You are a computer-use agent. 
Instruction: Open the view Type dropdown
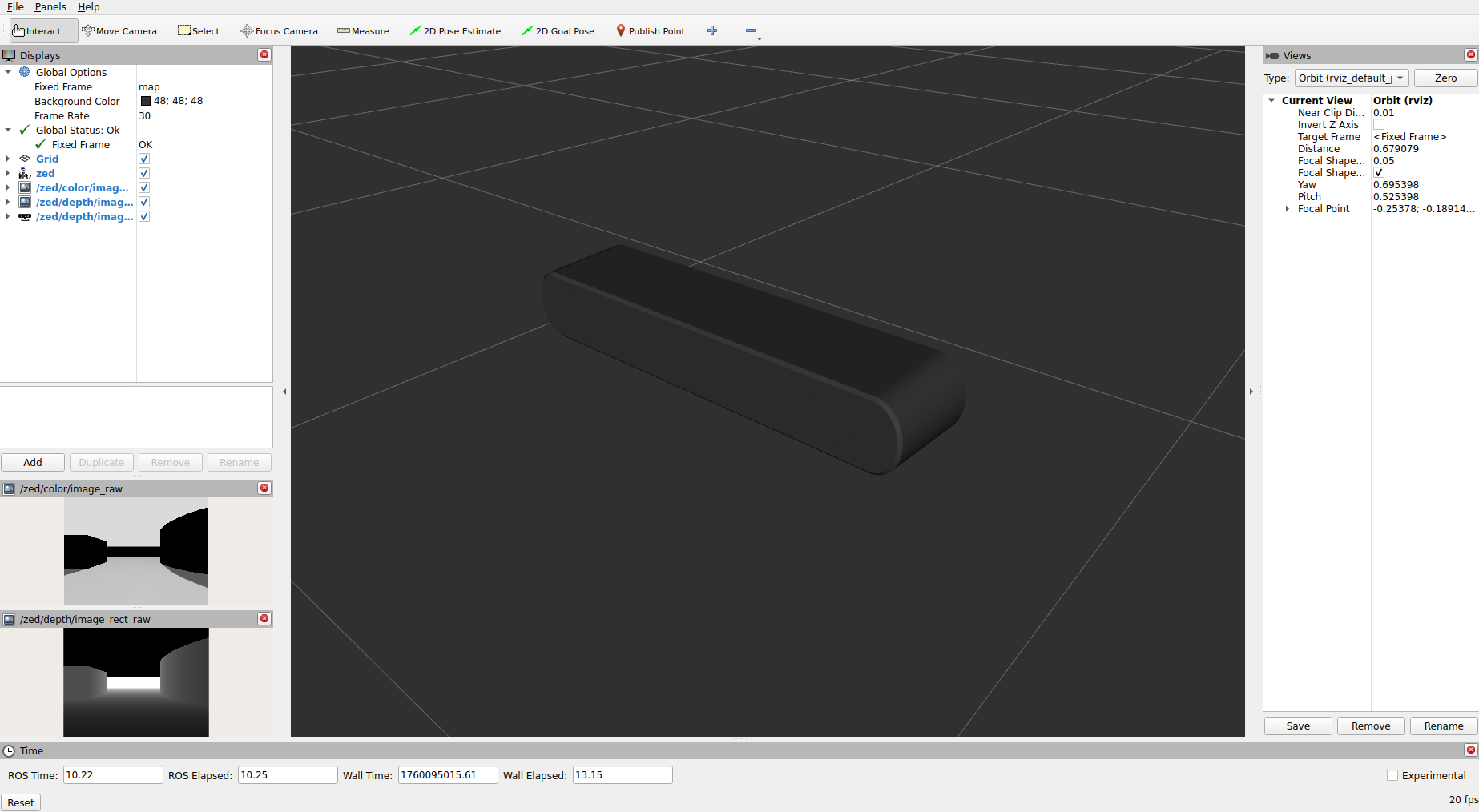click(x=1351, y=78)
